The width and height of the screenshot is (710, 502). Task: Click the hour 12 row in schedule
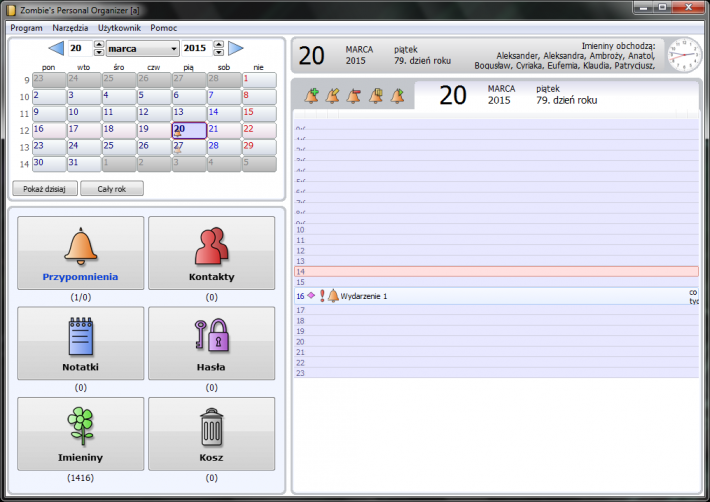(x=496, y=250)
